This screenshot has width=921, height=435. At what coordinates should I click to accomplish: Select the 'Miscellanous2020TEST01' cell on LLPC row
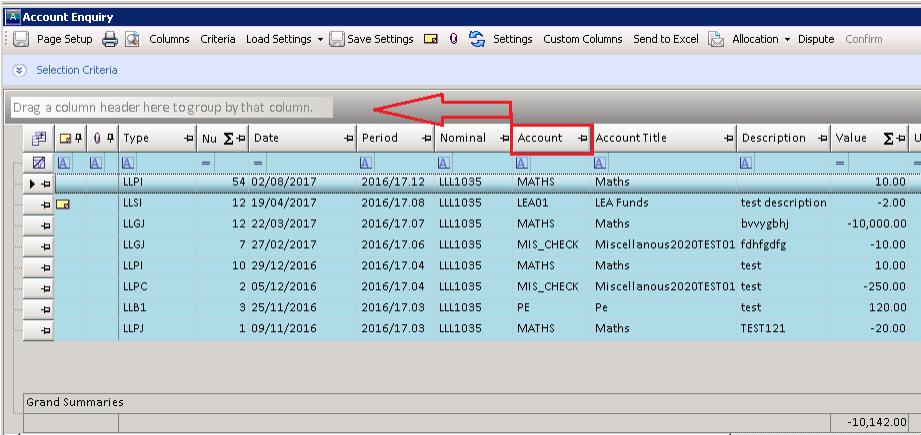click(x=665, y=286)
